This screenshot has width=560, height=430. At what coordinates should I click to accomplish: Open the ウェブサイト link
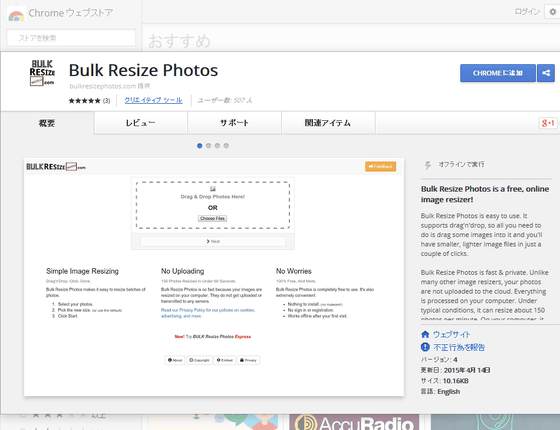[x=451, y=334]
